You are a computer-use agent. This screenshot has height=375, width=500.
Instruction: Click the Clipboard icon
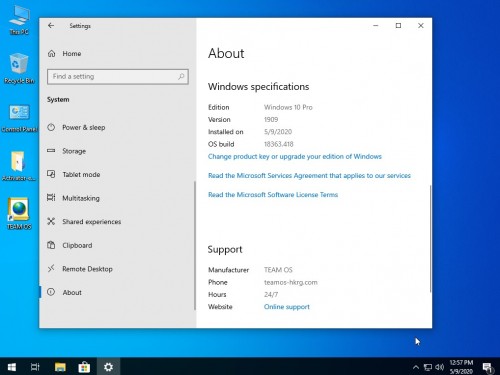(51, 245)
